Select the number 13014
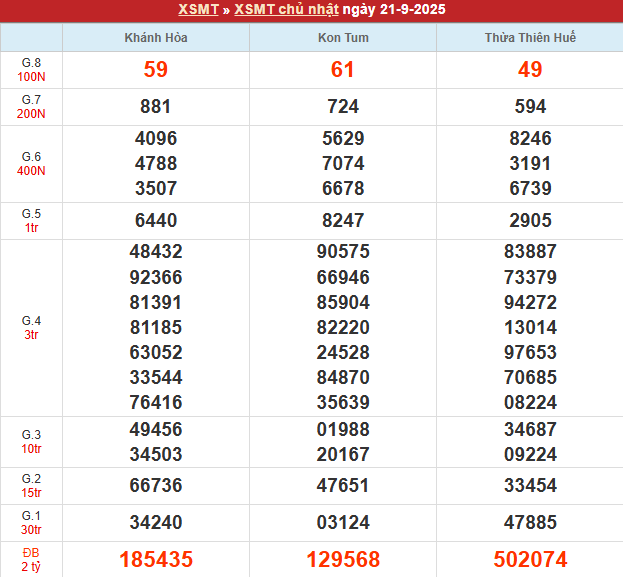 click(530, 328)
